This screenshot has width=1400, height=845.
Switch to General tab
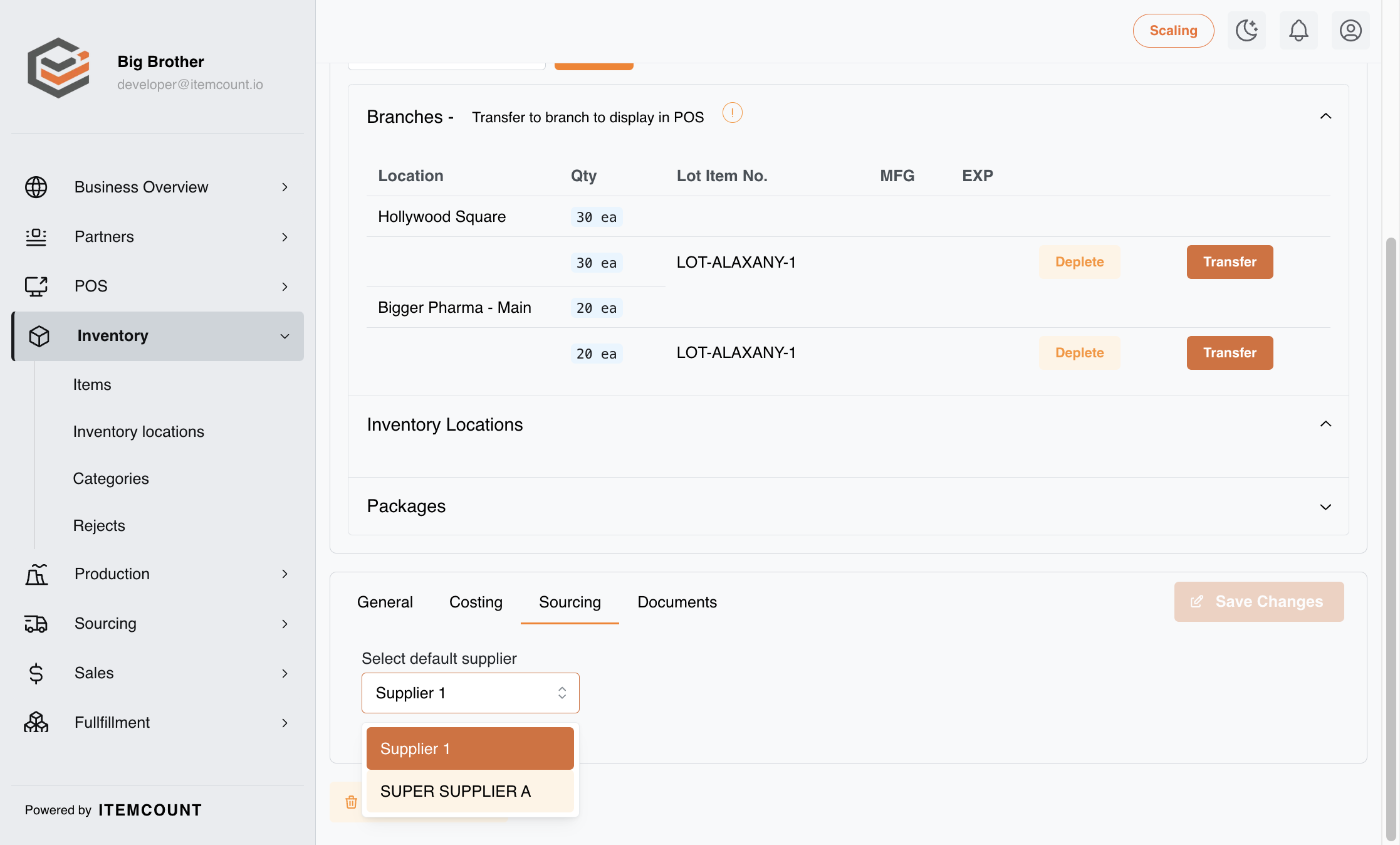point(385,602)
